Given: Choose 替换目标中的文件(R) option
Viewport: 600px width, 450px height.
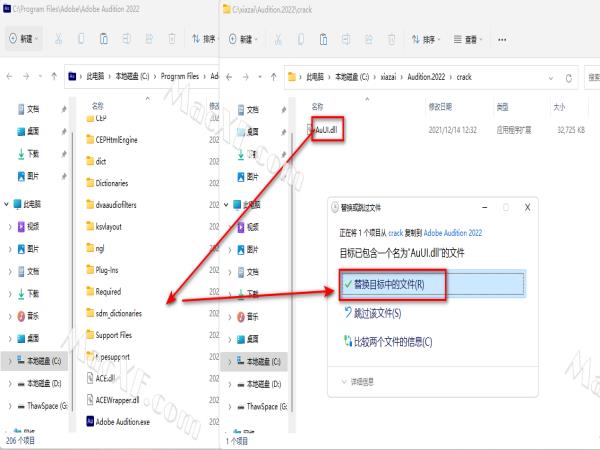Looking at the screenshot, I should [x=385, y=285].
